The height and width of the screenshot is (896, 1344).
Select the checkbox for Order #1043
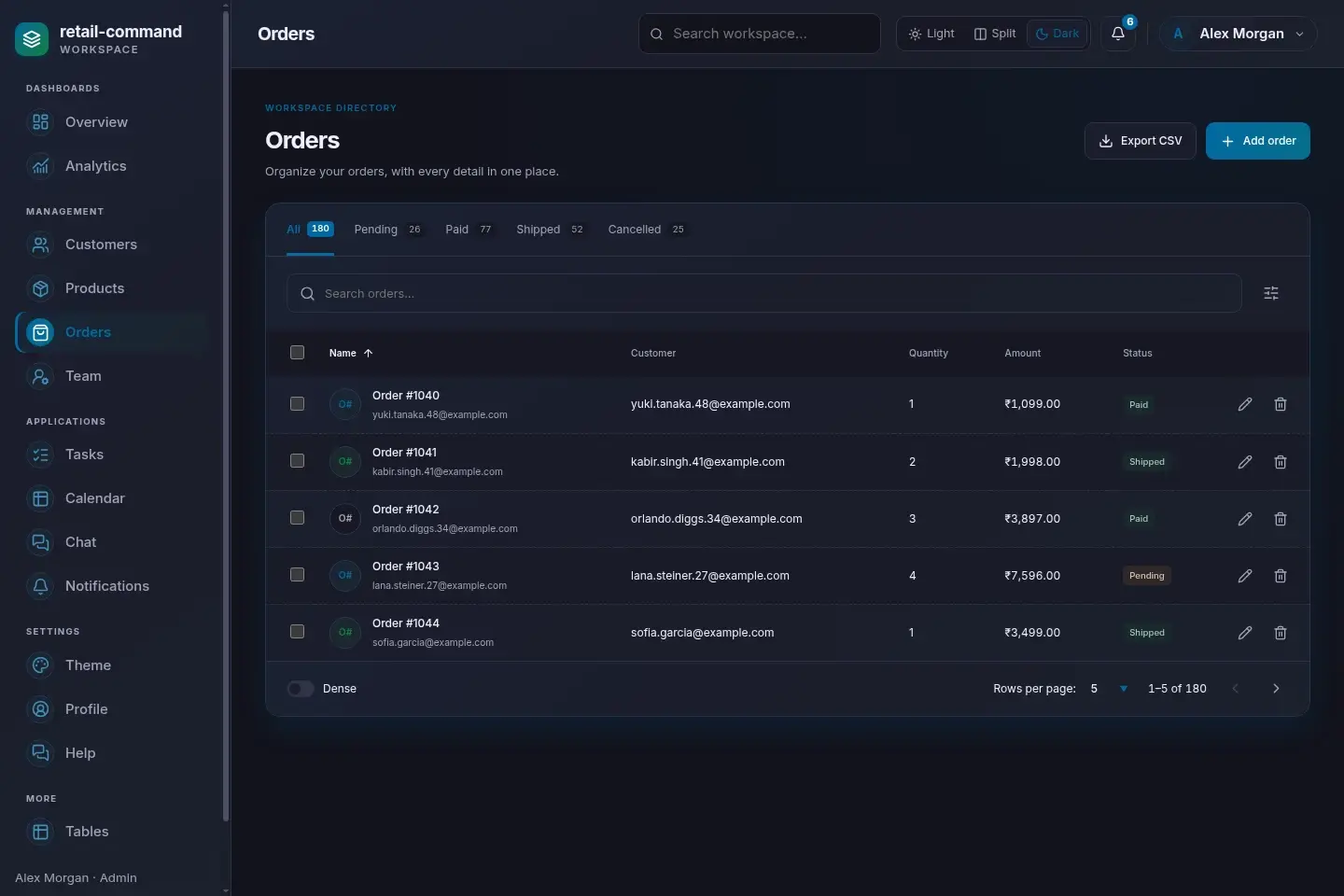tap(297, 575)
